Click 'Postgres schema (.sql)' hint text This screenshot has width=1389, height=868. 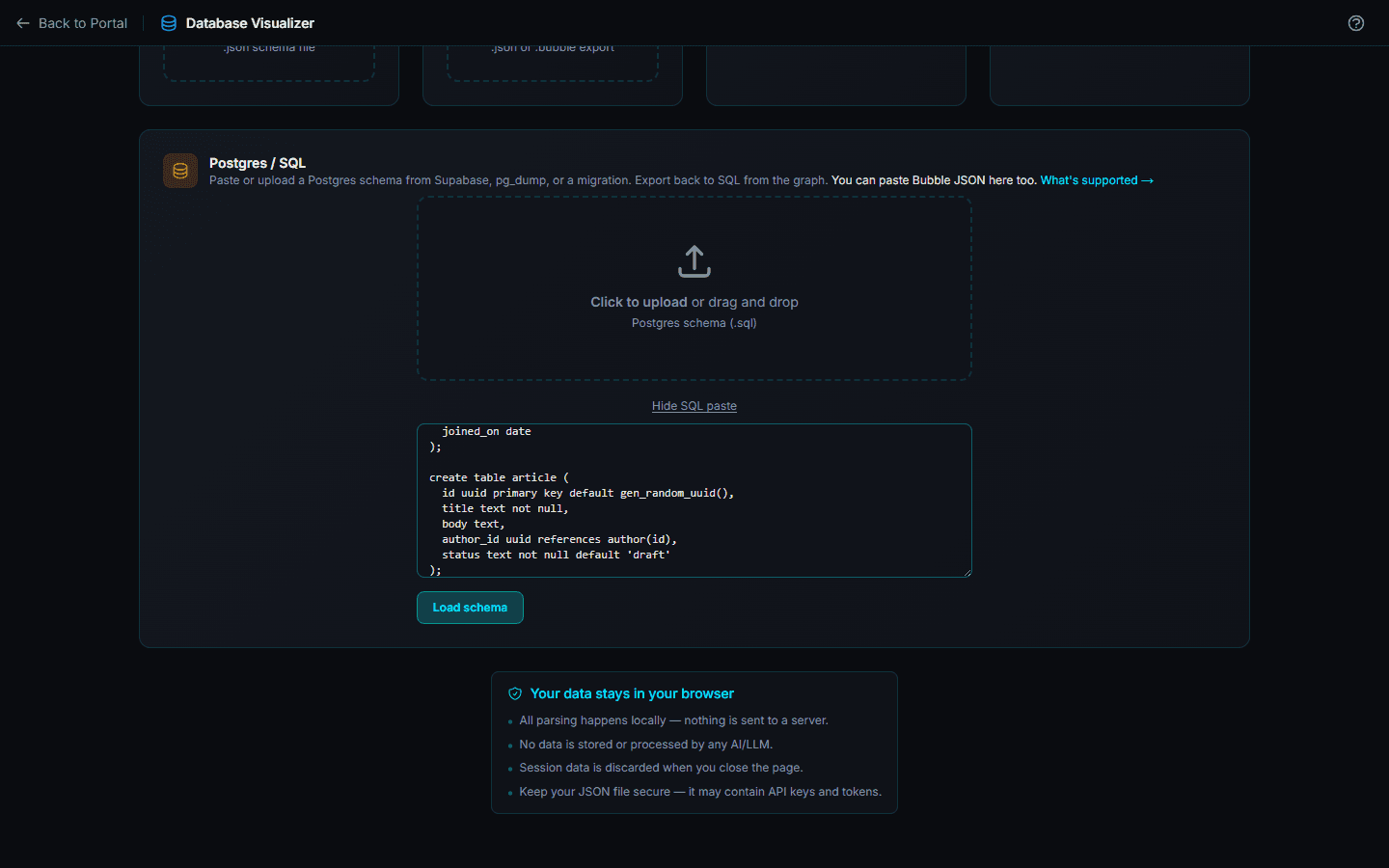click(x=694, y=323)
